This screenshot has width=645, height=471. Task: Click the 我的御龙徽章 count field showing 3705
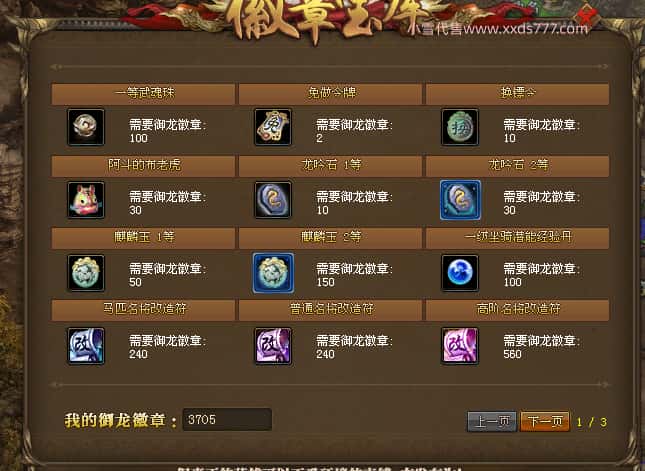pyautogui.click(x=227, y=420)
